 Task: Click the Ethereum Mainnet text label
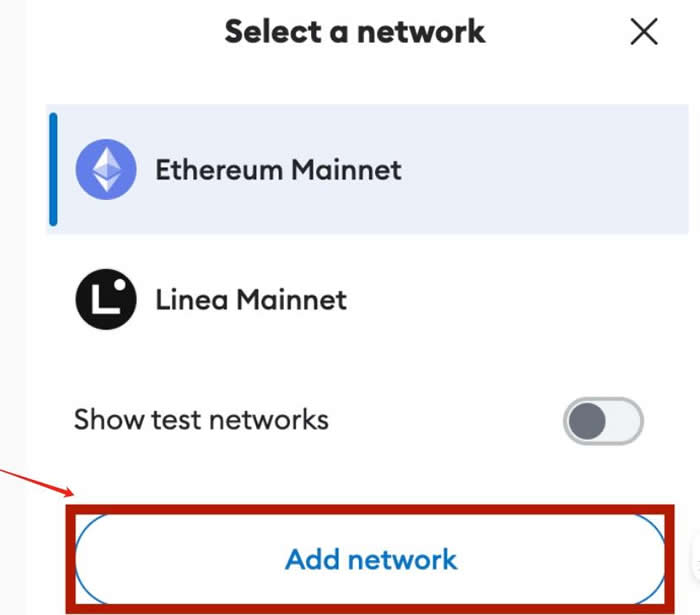click(x=278, y=170)
